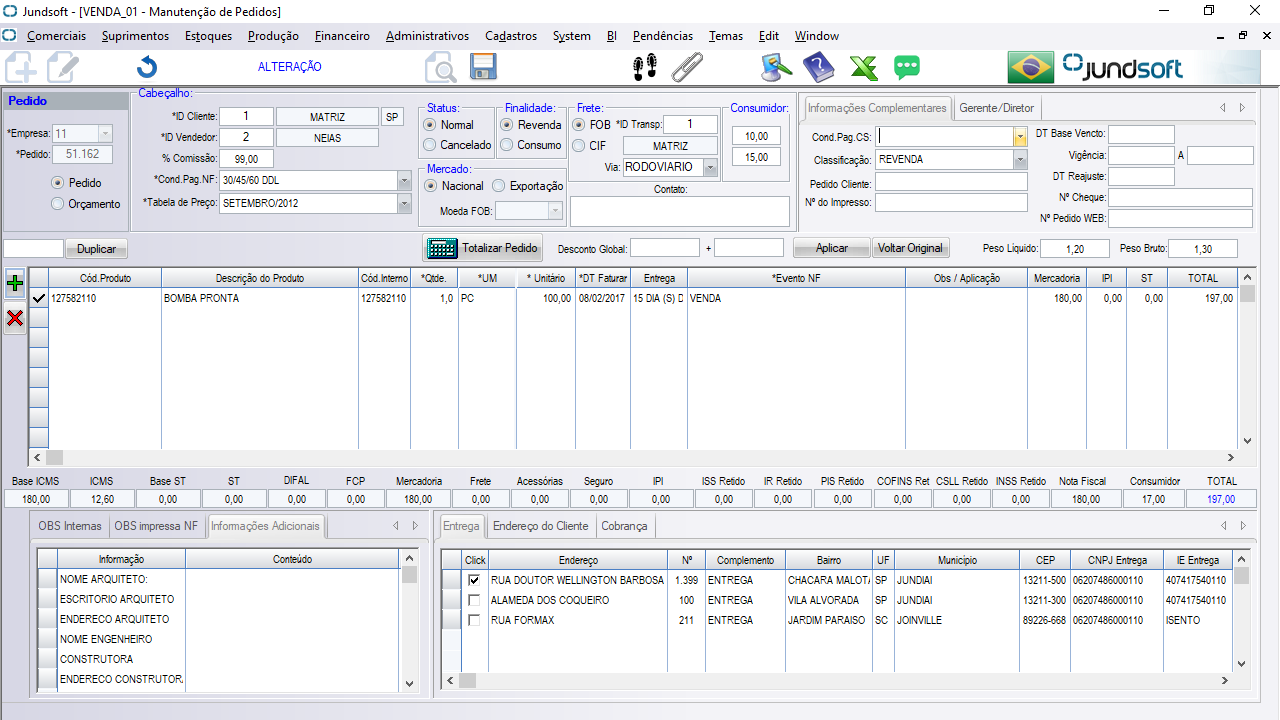Click the % Comissão field
The image size is (1280, 720).
click(x=246, y=159)
